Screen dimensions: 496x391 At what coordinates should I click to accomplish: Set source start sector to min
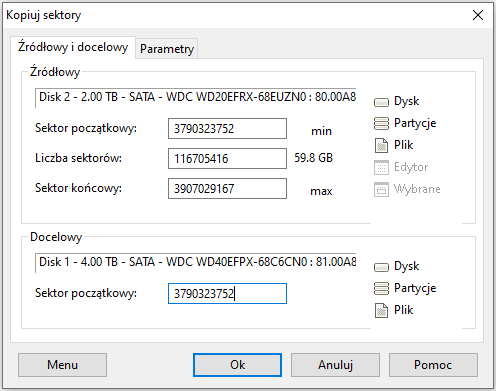pos(321,131)
